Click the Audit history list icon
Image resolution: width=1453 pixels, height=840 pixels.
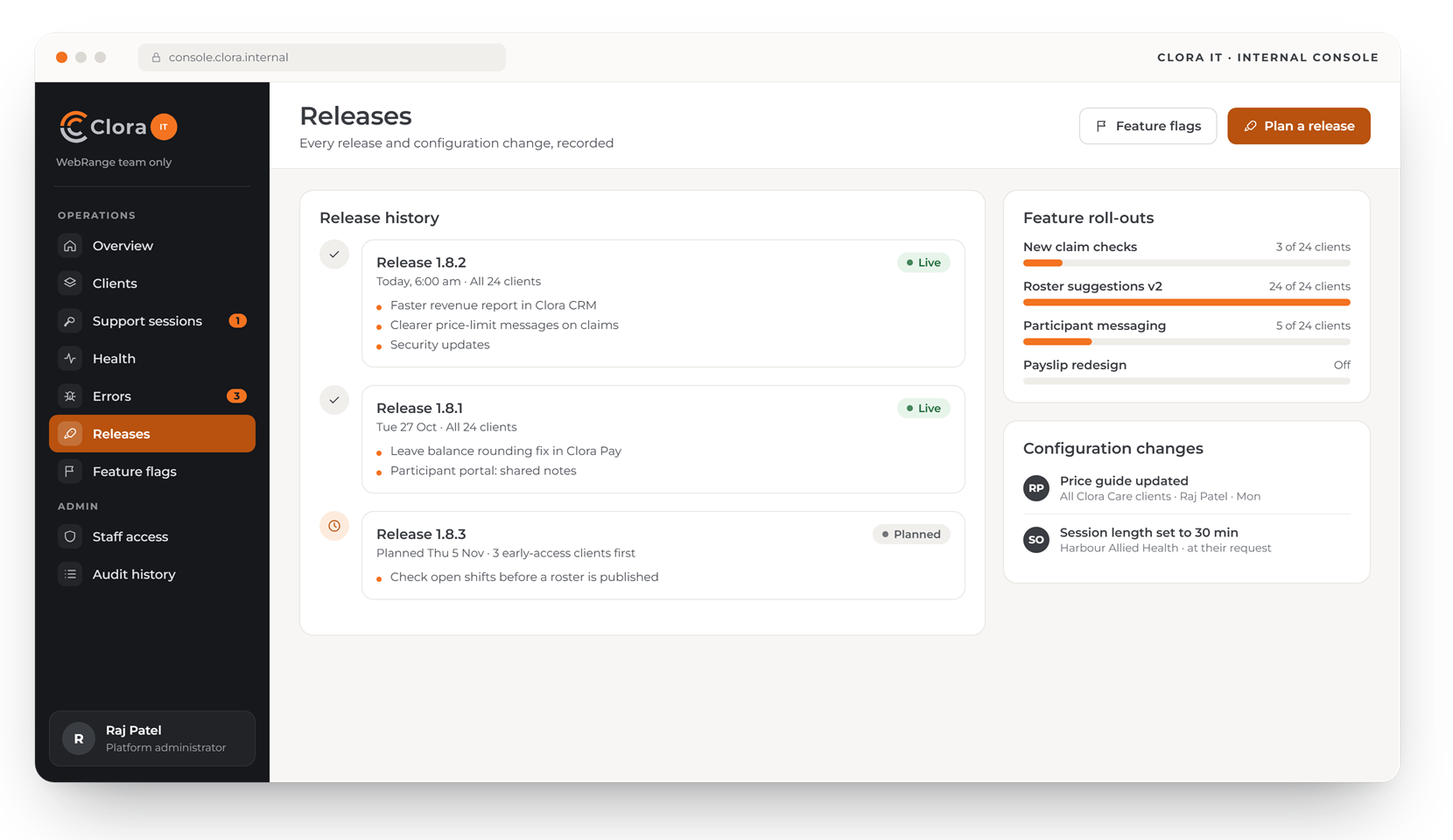point(70,574)
